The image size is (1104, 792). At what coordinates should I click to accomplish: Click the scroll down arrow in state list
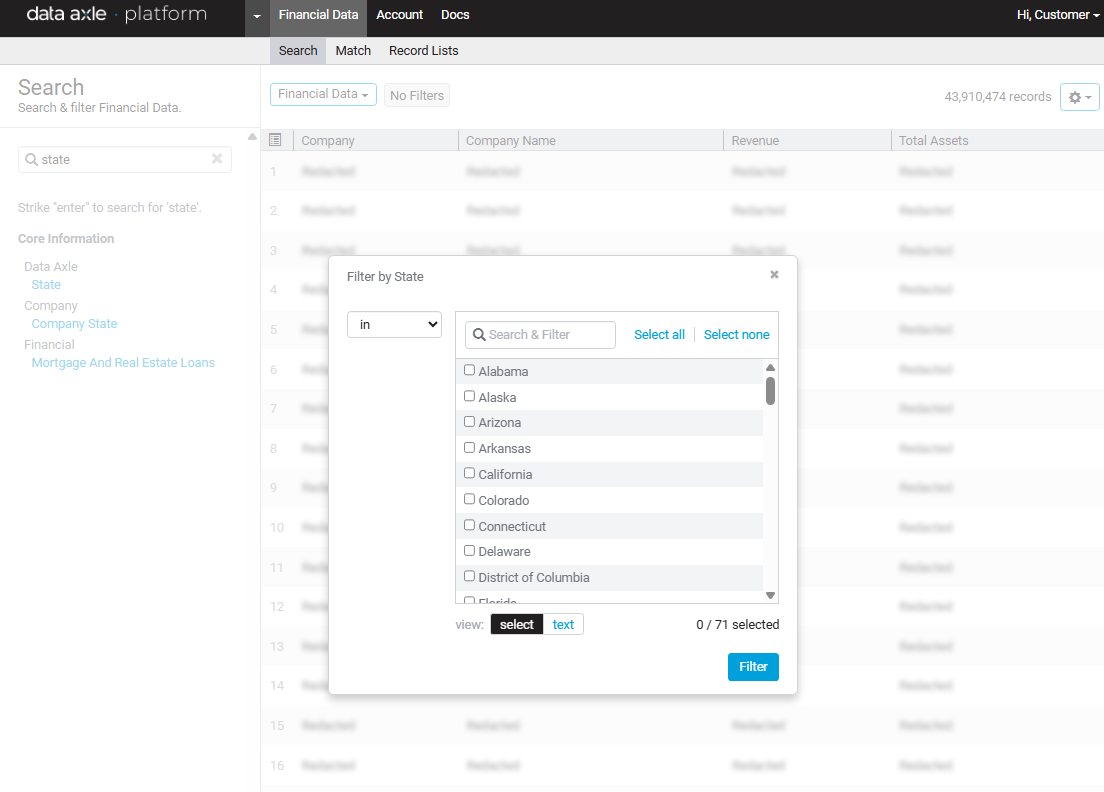pos(770,595)
